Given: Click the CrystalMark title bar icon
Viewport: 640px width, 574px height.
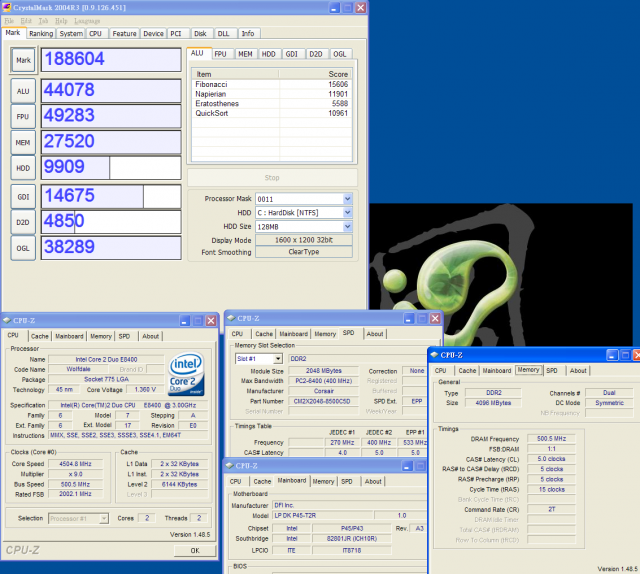Looking at the screenshot, I should click(x=7, y=7).
